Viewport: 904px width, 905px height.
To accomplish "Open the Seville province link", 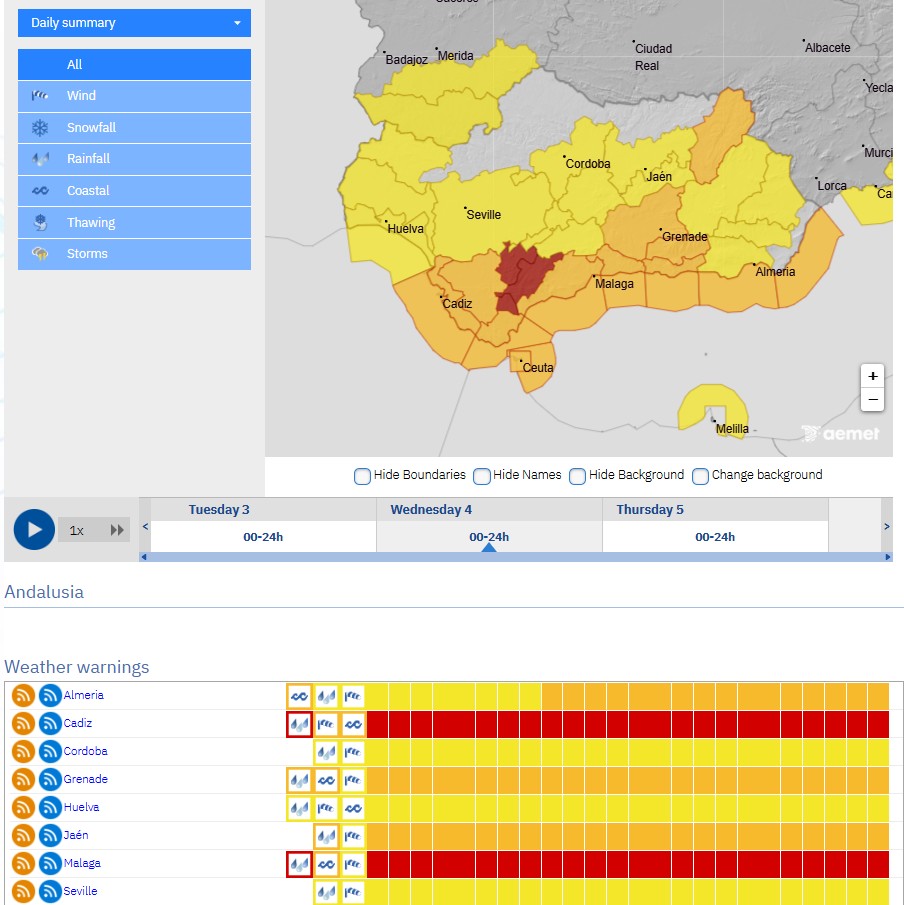I will [x=80, y=891].
